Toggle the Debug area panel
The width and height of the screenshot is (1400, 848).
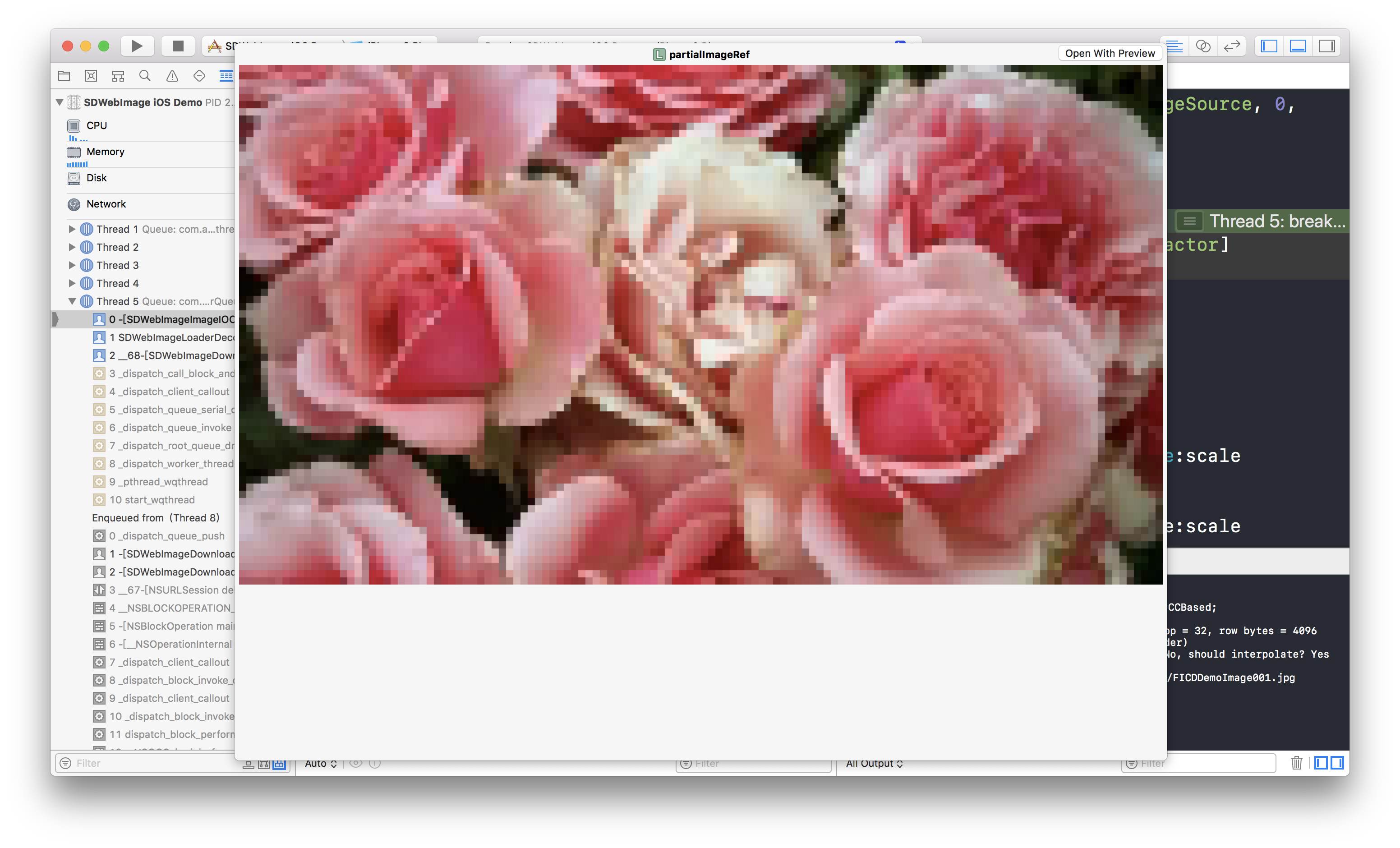(x=1298, y=46)
